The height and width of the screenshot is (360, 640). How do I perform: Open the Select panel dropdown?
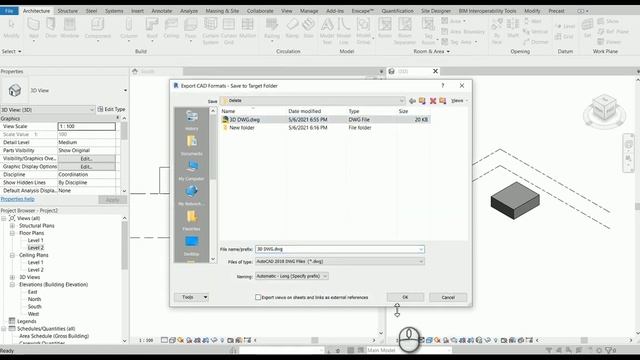click(x=11, y=51)
